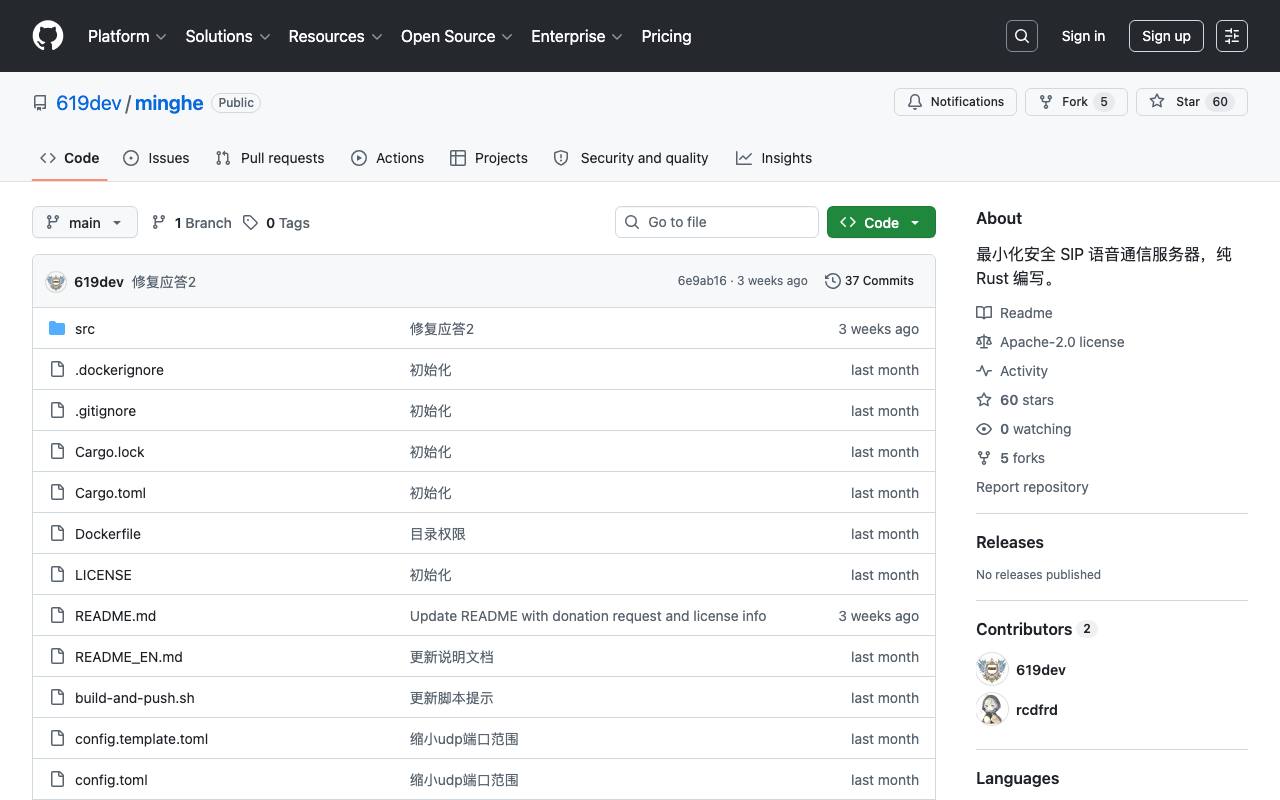
Task: Open rcdfrd contributor avatar
Action: [992, 710]
